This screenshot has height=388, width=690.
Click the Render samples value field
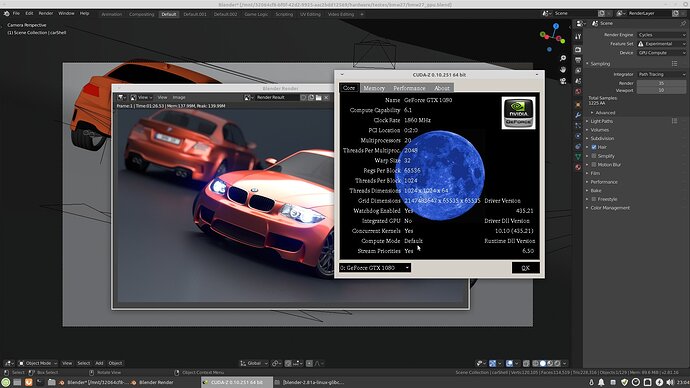[662, 83]
